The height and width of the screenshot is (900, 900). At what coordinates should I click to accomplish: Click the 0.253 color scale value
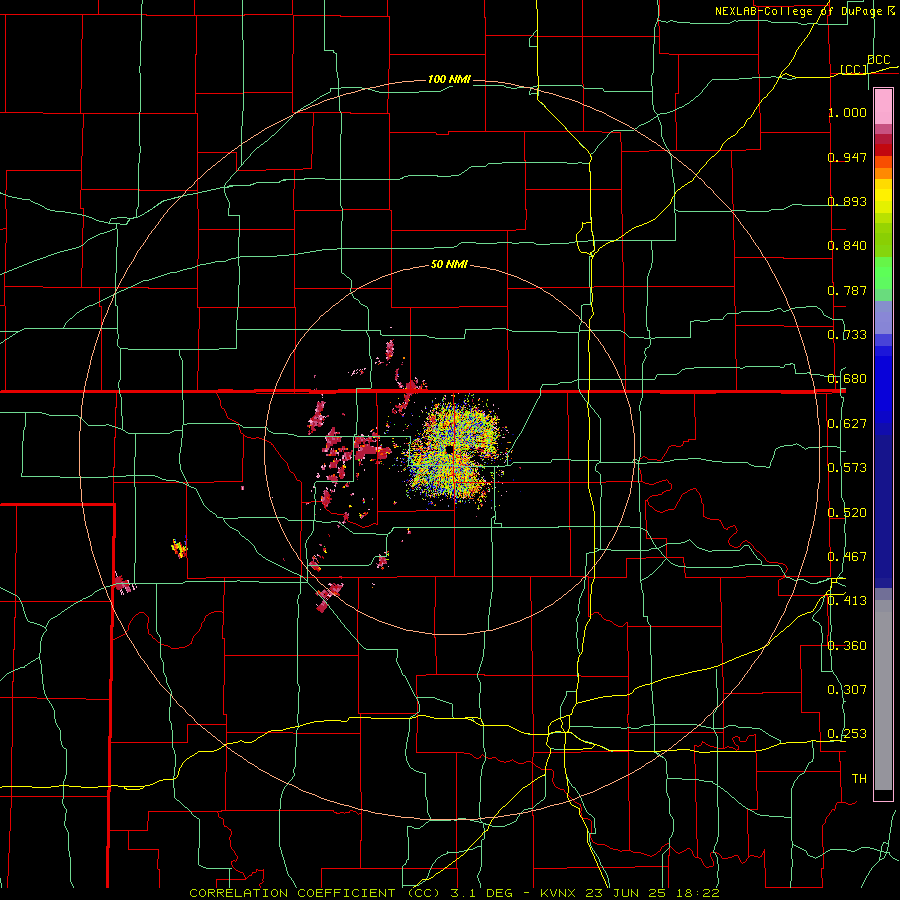847,734
